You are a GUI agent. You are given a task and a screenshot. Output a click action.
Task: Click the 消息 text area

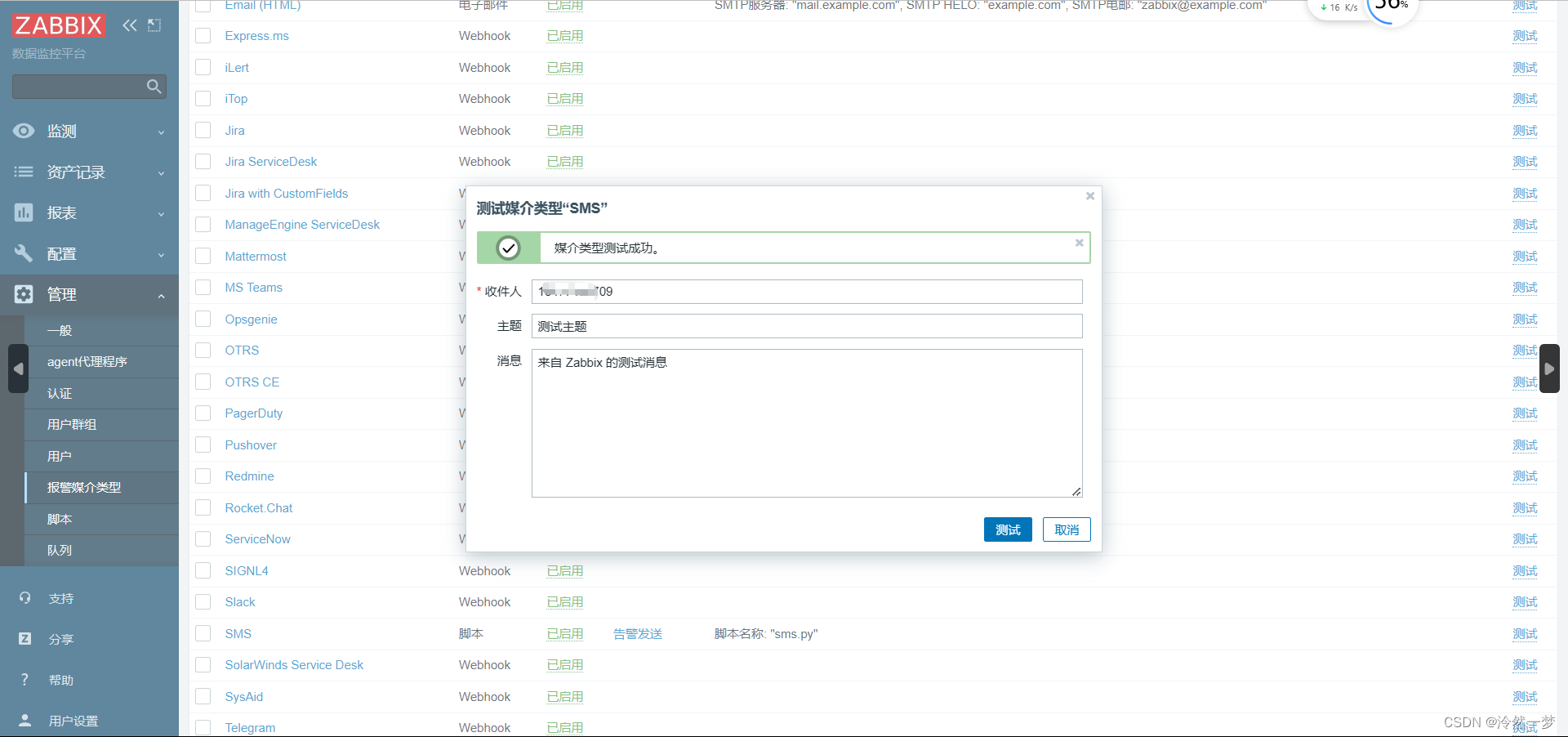(807, 423)
